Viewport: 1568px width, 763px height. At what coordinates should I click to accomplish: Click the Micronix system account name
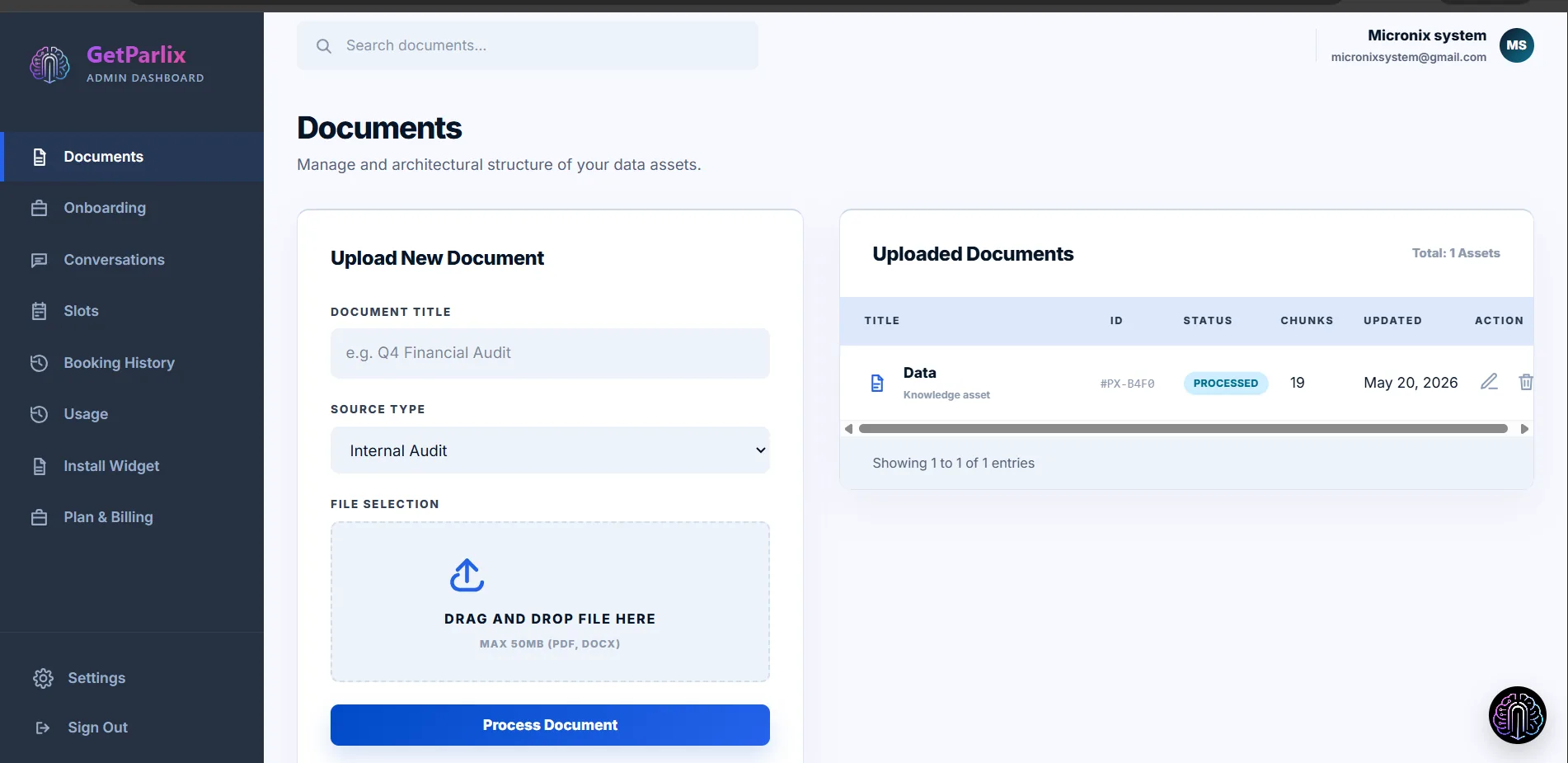point(1427,35)
